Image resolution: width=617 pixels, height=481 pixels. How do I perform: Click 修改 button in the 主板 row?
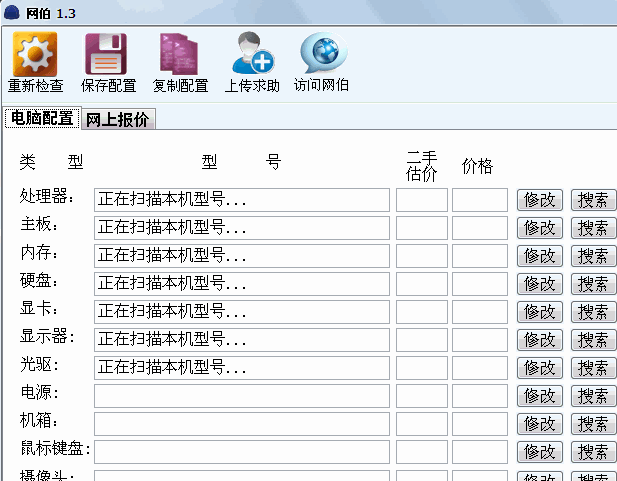[x=540, y=228]
